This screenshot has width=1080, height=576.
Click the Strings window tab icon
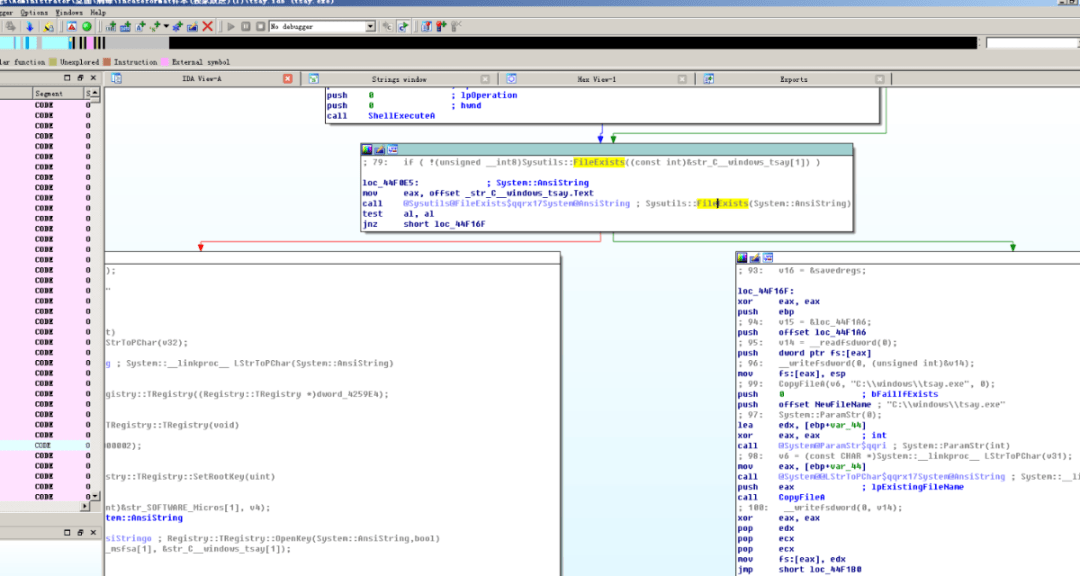point(313,78)
